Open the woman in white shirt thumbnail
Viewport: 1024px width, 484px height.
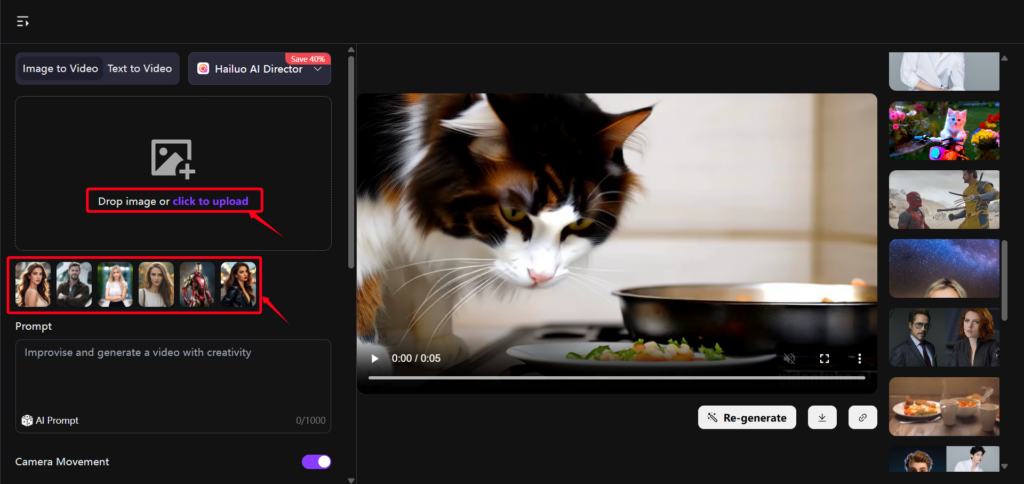[944, 71]
